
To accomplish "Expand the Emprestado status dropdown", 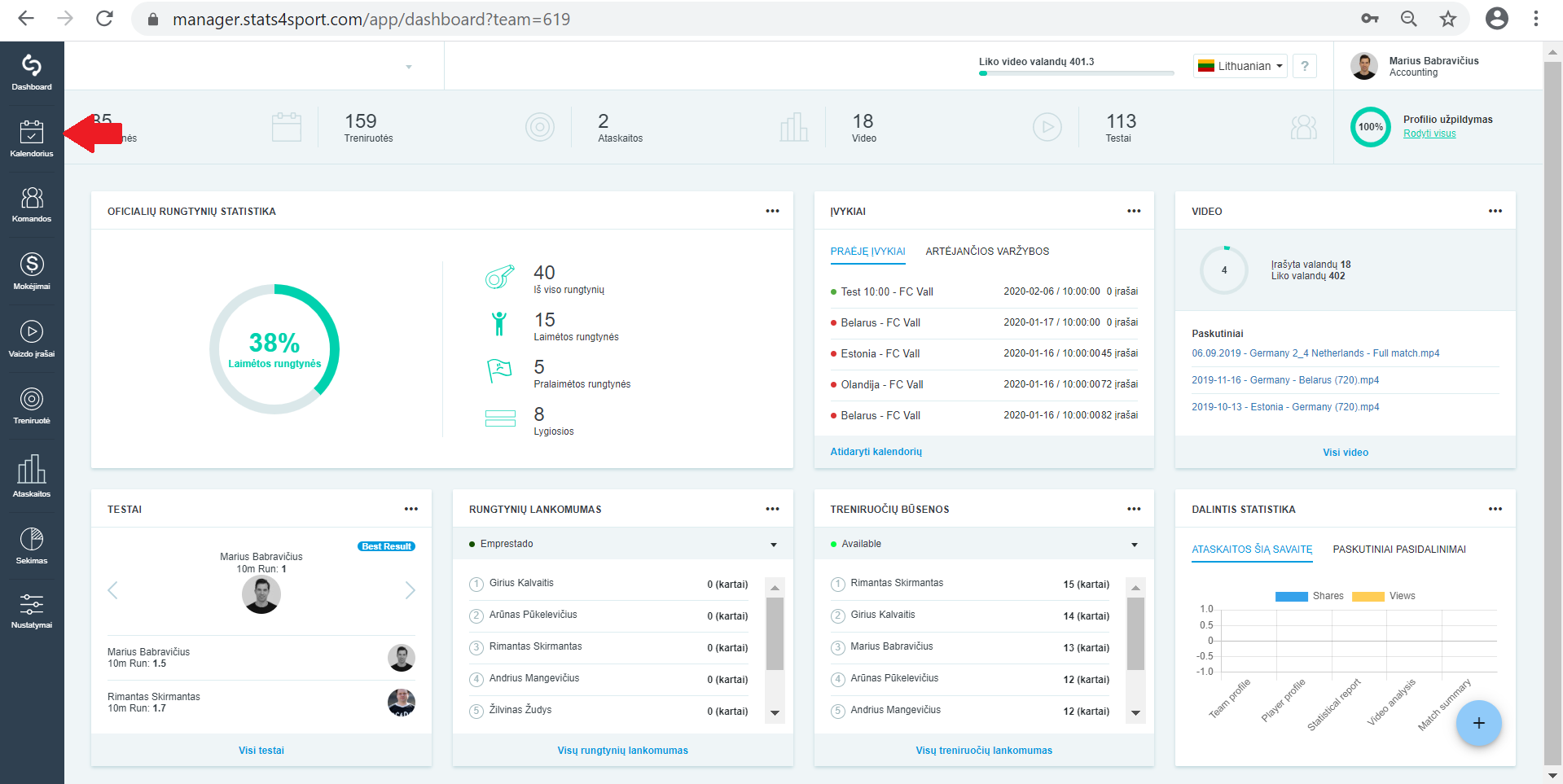I will tap(622, 544).
